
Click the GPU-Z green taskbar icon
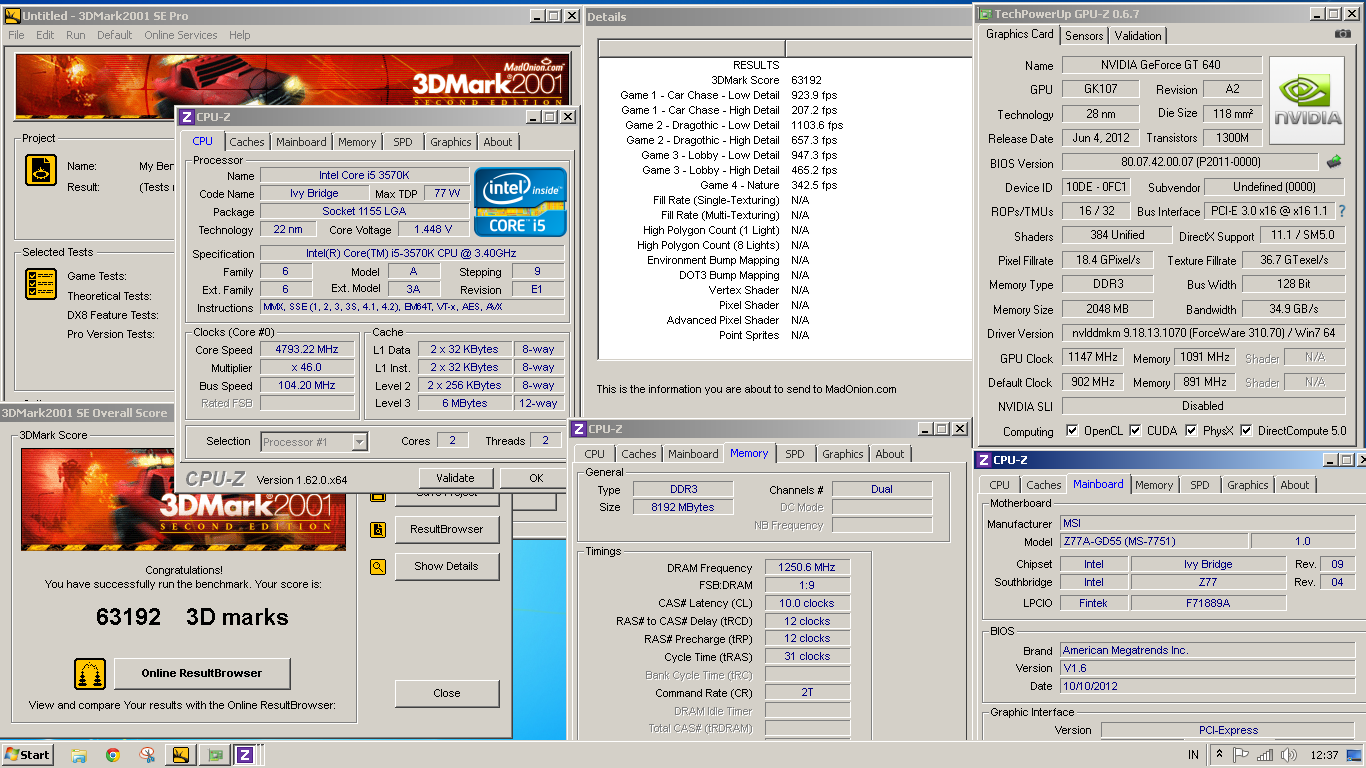click(x=214, y=755)
